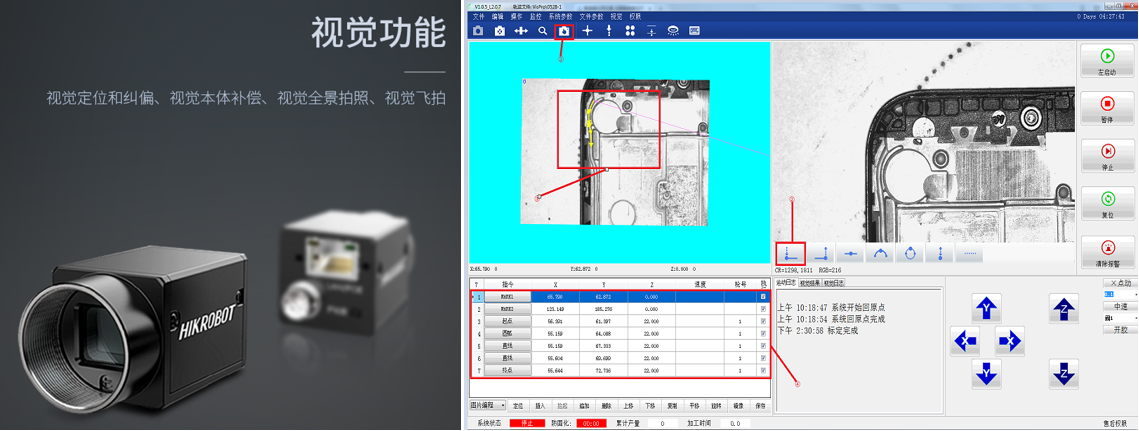Open the 0.1 jog step dropdown

click(1119, 294)
